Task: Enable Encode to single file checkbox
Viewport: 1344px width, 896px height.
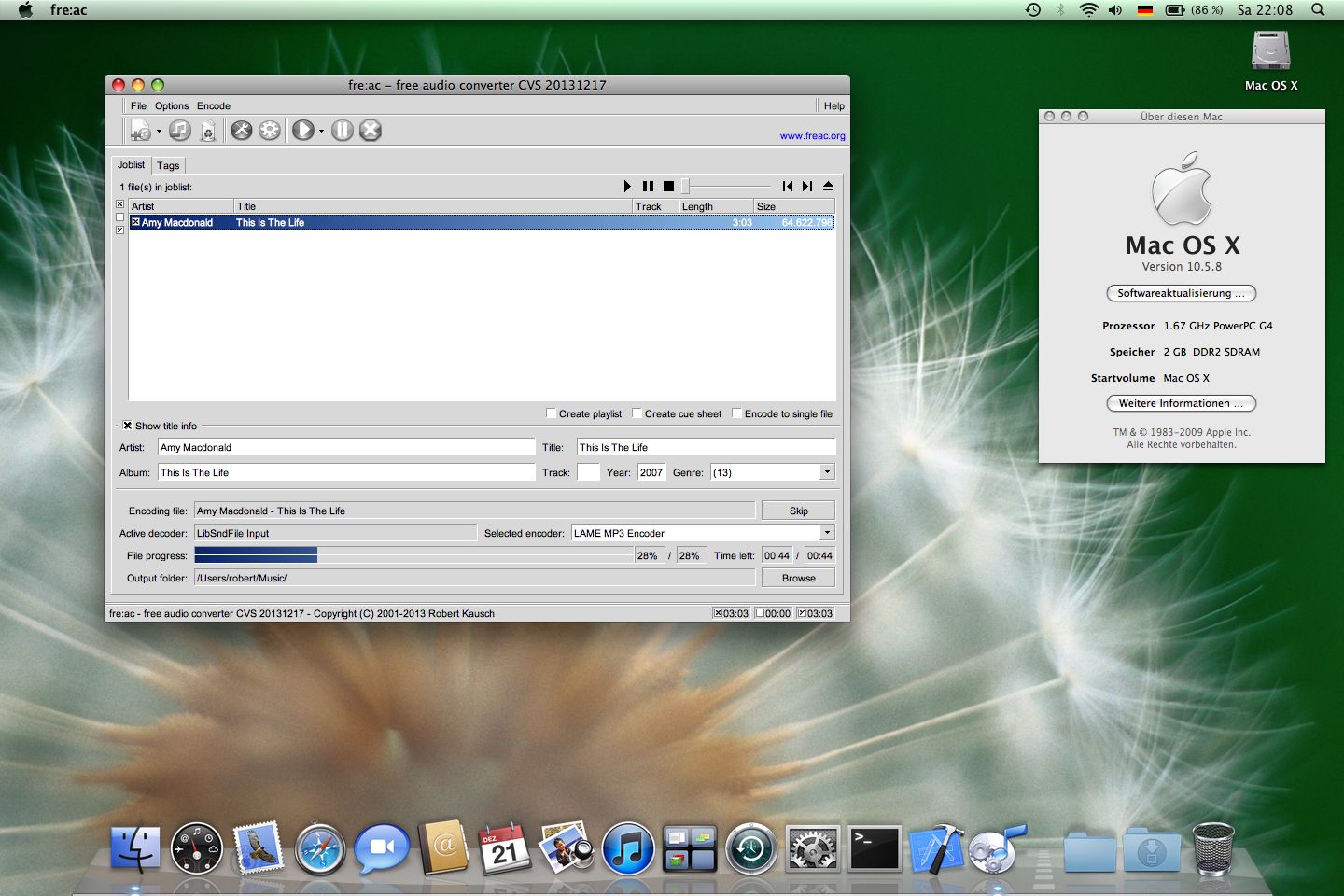Action: coord(736,413)
